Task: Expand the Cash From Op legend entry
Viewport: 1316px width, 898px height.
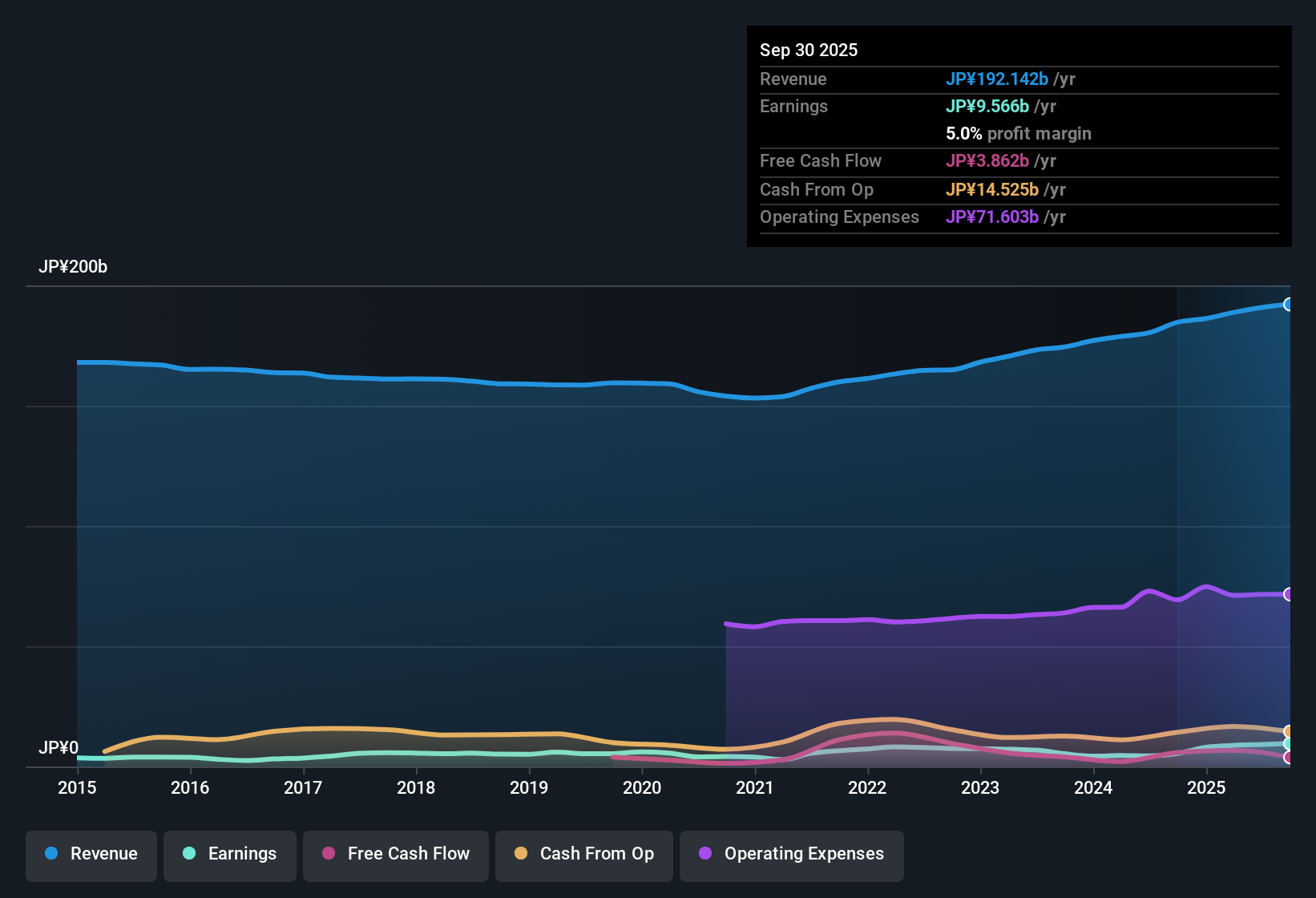Action: (583, 854)
